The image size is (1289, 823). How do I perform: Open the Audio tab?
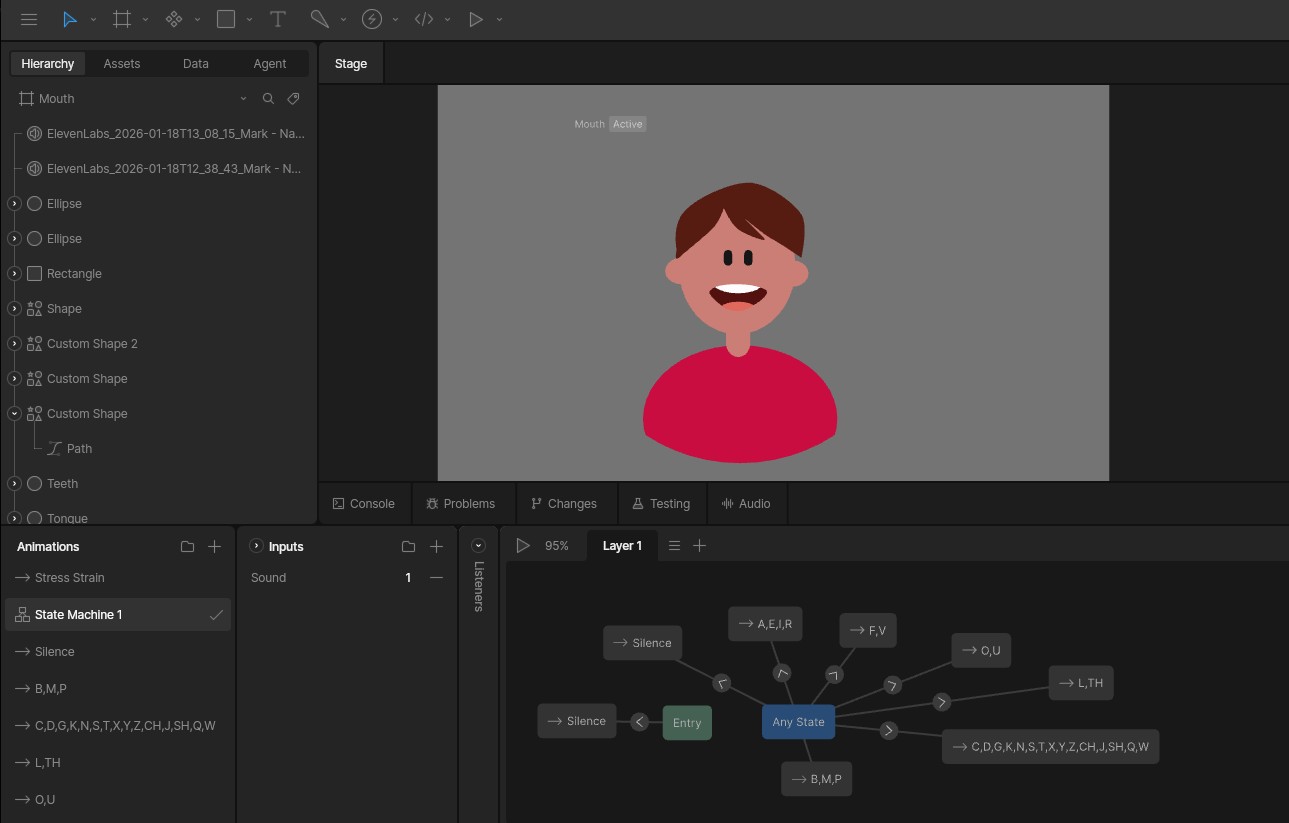pyautogui.click(x=746, y=504)
